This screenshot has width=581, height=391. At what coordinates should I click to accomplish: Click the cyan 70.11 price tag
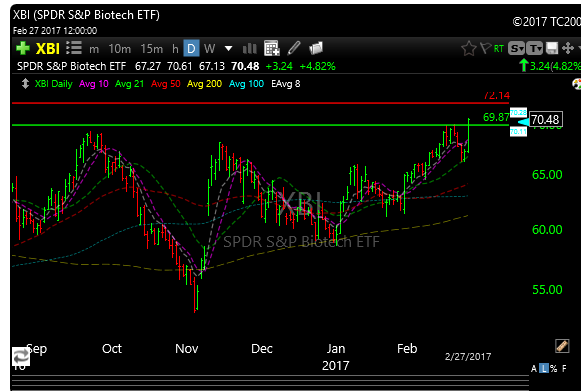click(x=518, y=132)
